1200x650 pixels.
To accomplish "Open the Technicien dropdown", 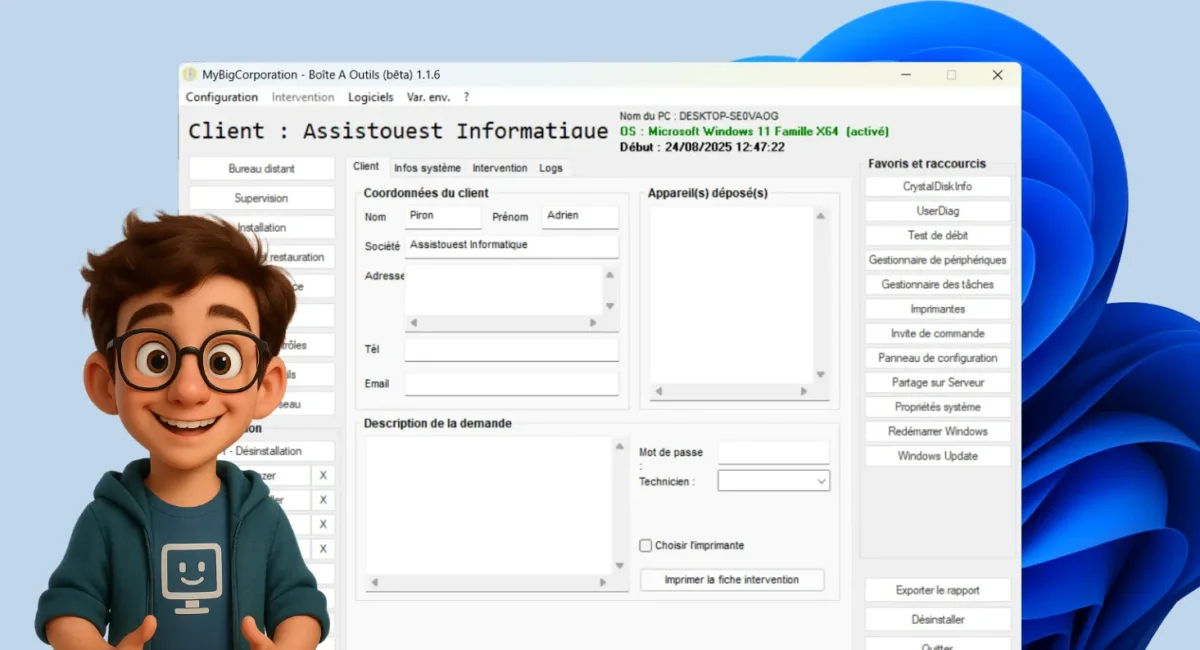I will (x=774, y=481).
